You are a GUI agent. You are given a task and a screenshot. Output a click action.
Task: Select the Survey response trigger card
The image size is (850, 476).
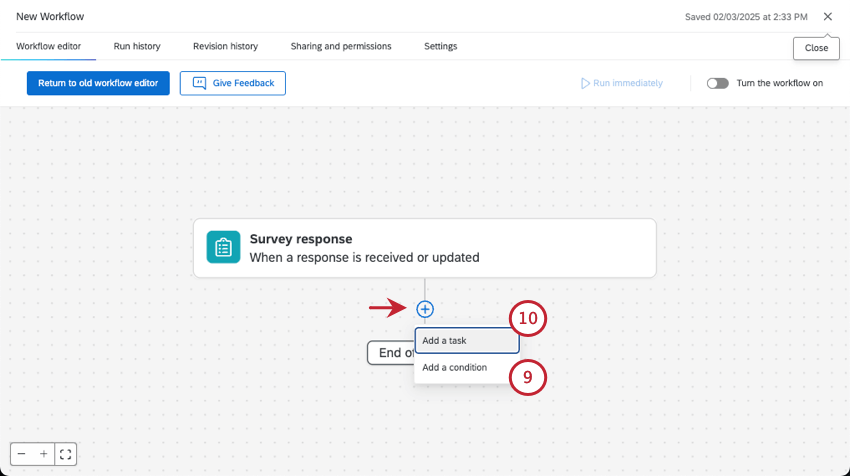(x=425, y=248)
